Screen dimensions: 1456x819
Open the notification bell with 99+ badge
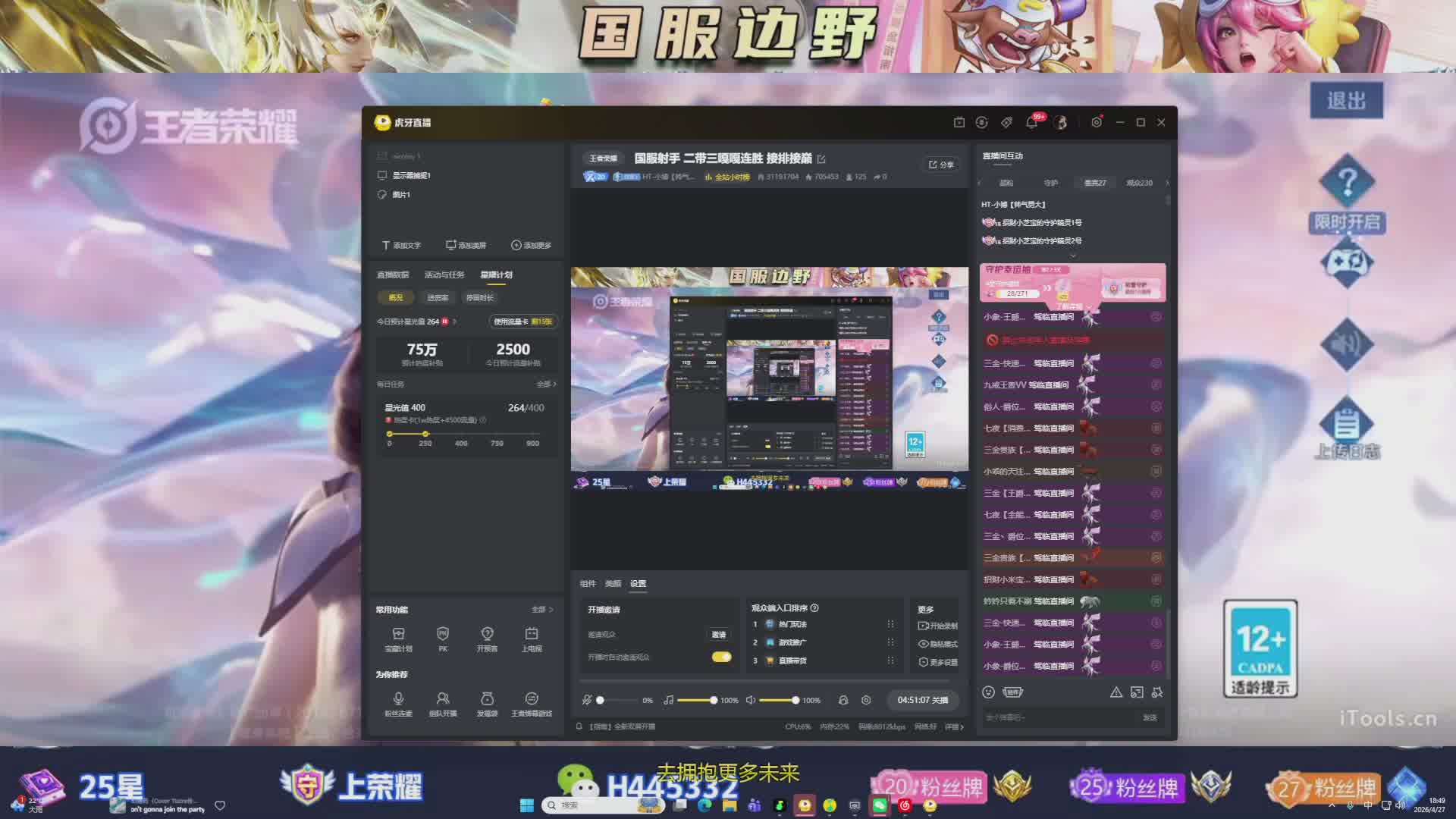pyautogui.click(x=1032, y=122)
